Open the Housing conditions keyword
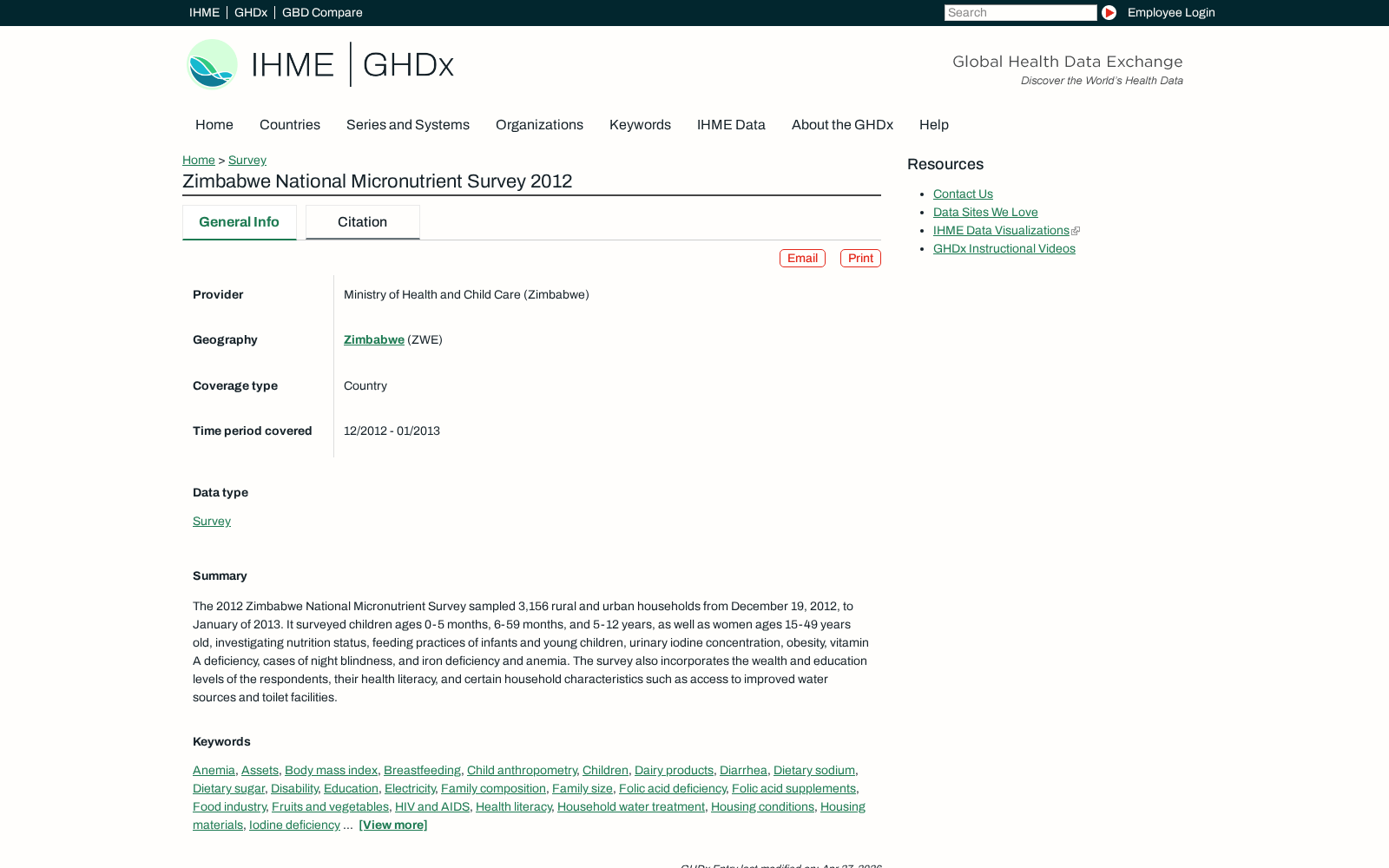Image resolution: width=1389 pixels, height=868 pixels. click(x=762, y=807)
